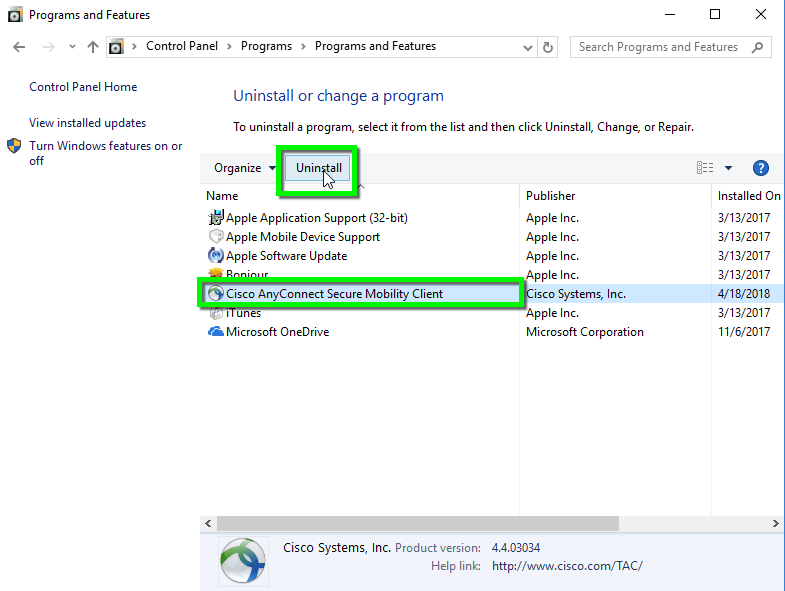The width and height of the screenshot is (785, 591).
Task: Click the shield icon beside Windows features
Action: pyautogui.click(x=14, y=146)
